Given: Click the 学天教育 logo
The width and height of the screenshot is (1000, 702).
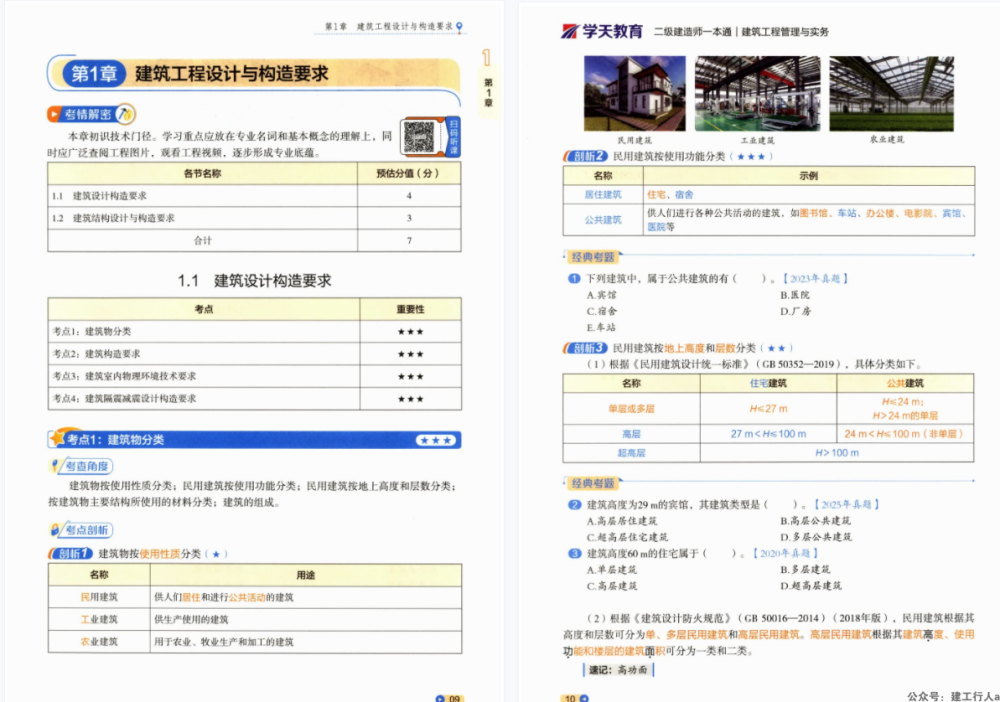Looking at the screenshot, I should click(x=602, y=31).
